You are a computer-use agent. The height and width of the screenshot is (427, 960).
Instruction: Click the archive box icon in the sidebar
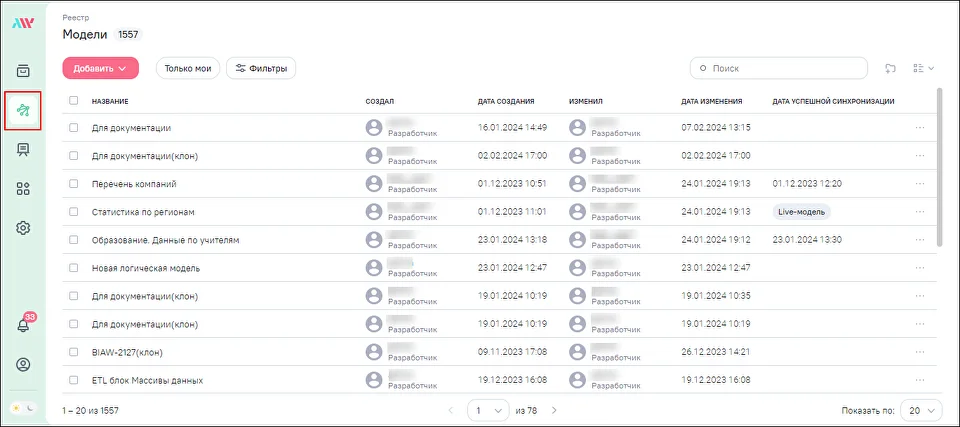[23, 71]
